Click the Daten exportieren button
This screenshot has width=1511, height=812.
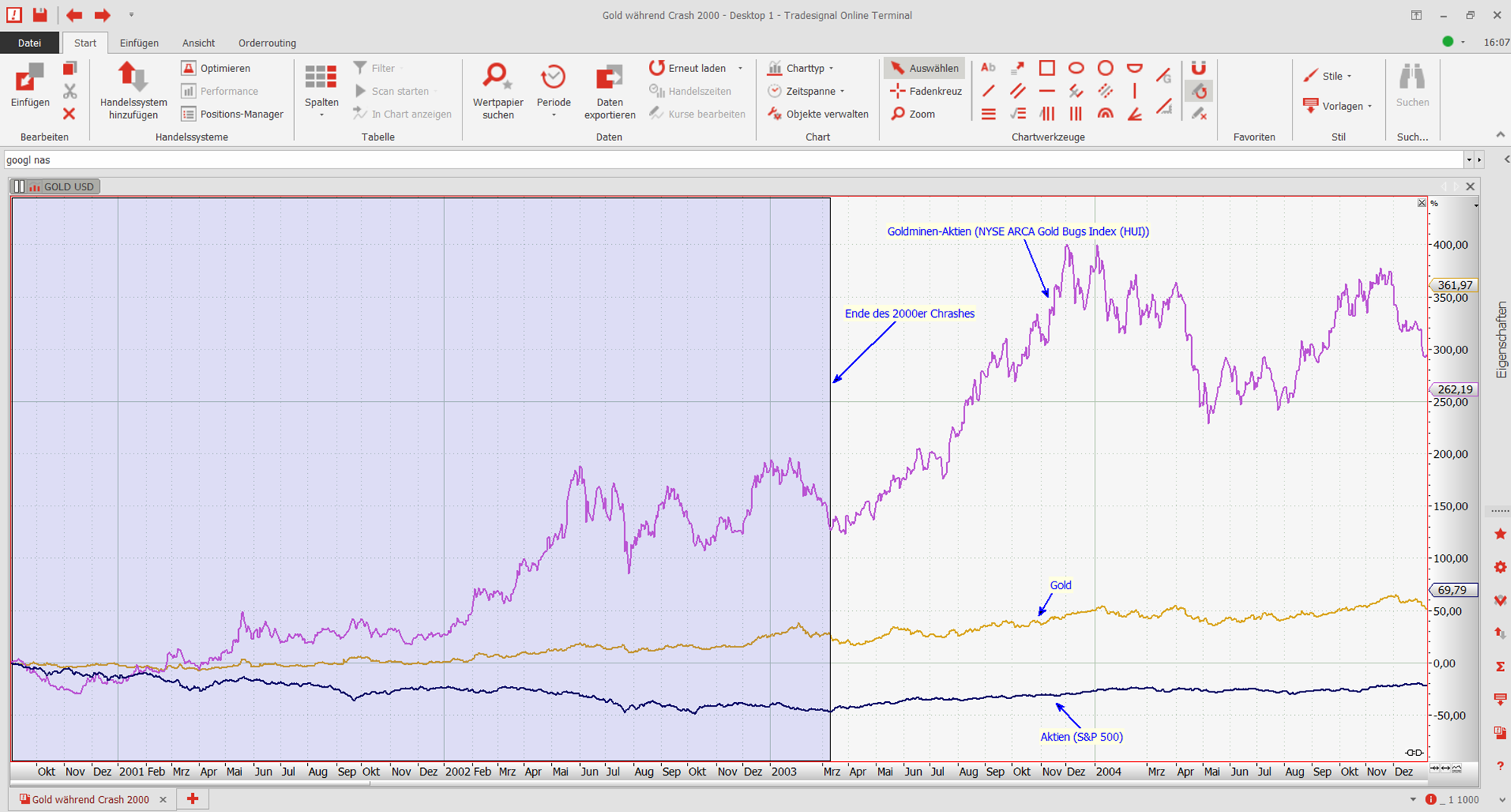(609, 91)
